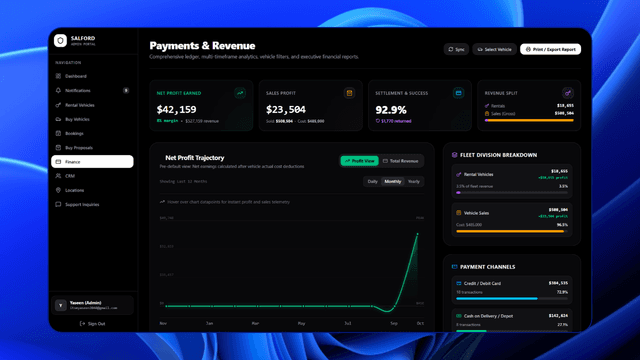The image size is (640, 360).
Task: Click the Credit / Debit Card icon
Action: pyautogui.click(x=459, y=283)
